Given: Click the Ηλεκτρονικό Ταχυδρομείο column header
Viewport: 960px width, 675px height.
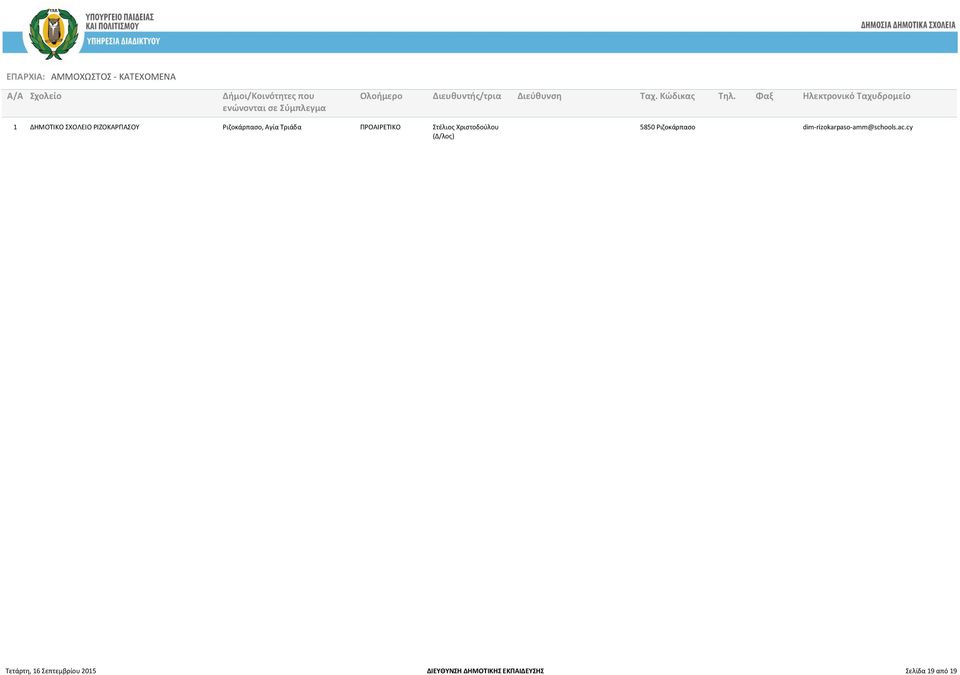Looking at the screenshot, I should (x=857, y=96).
